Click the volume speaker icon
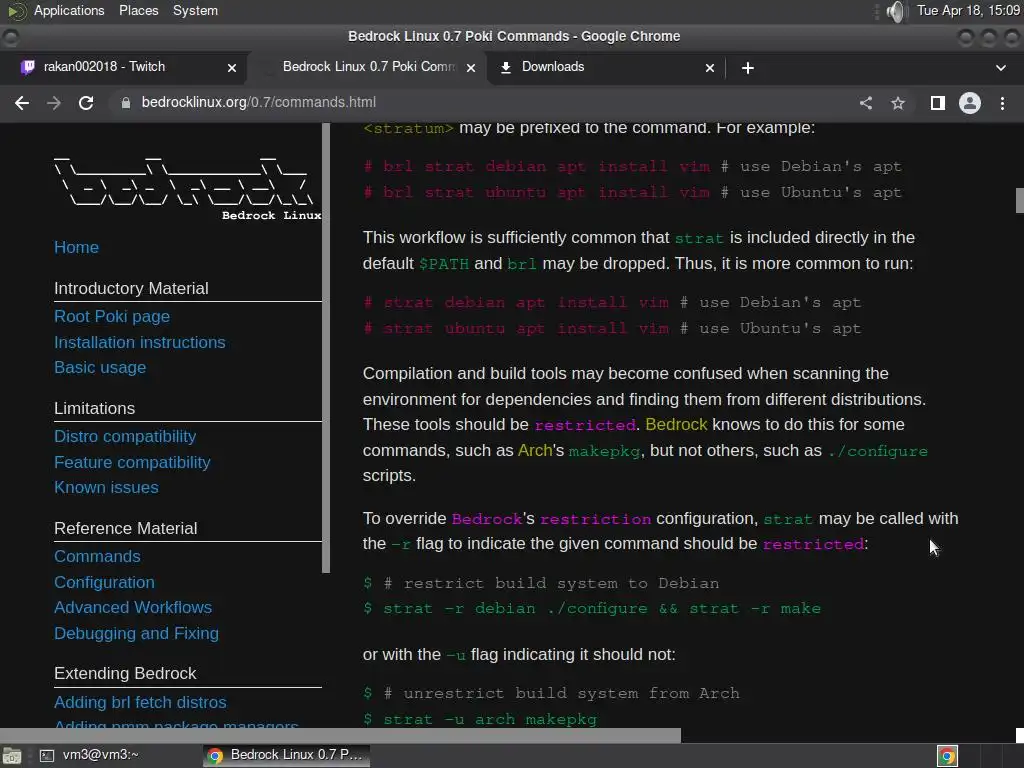This screenshot has width=1024, height=768. (897, 11)
